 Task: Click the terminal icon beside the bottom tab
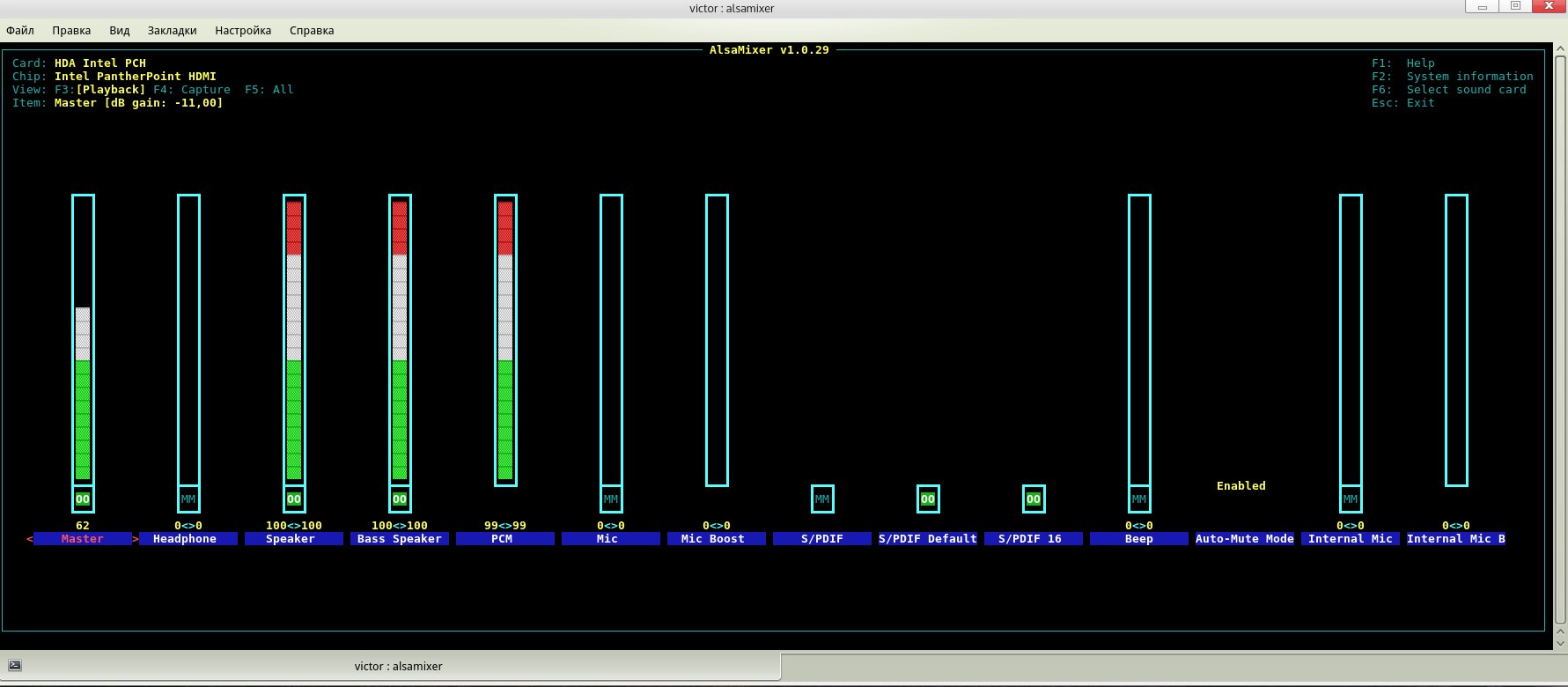pos(15,666)
